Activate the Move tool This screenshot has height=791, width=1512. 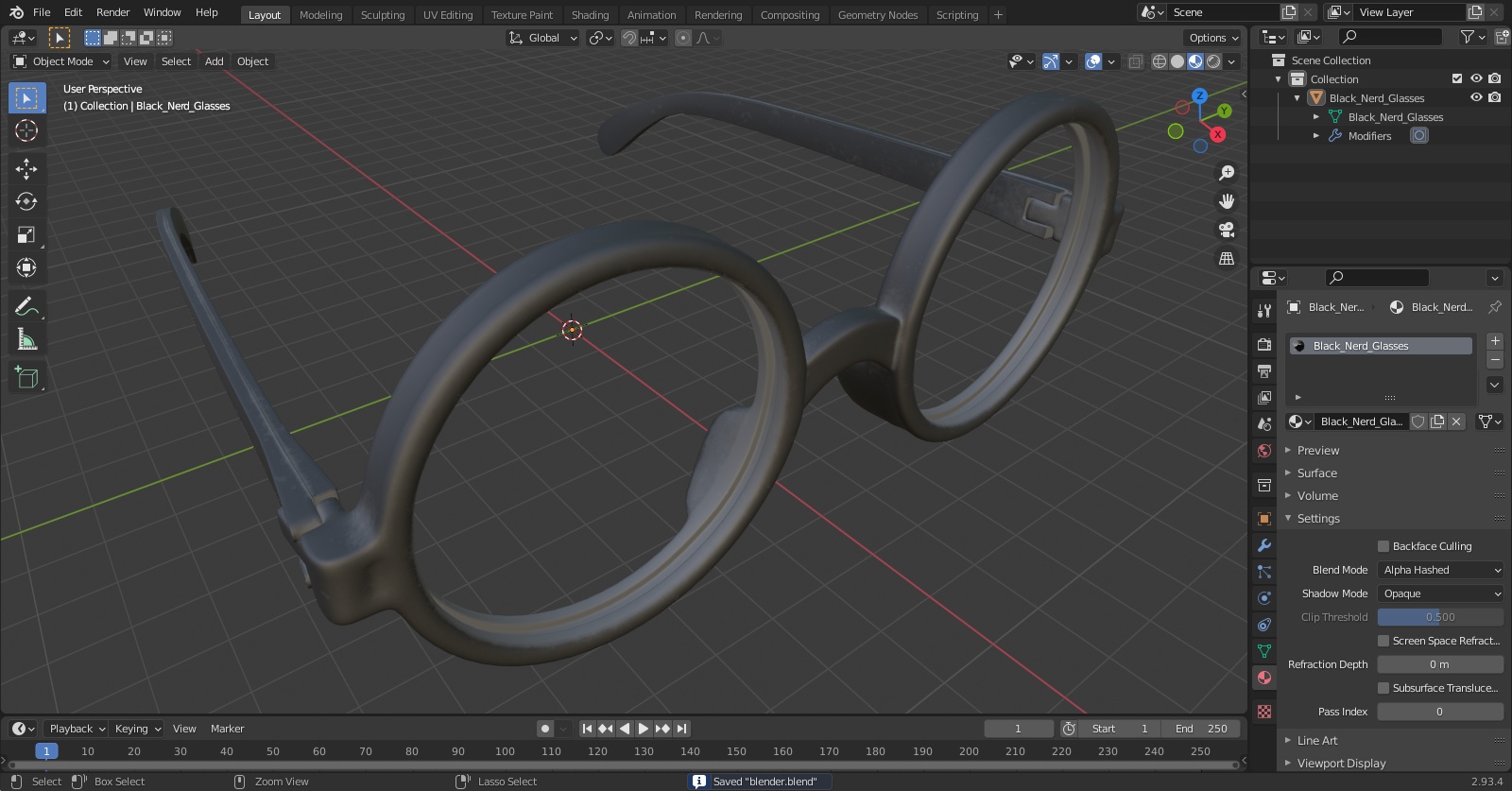[26, 169]
